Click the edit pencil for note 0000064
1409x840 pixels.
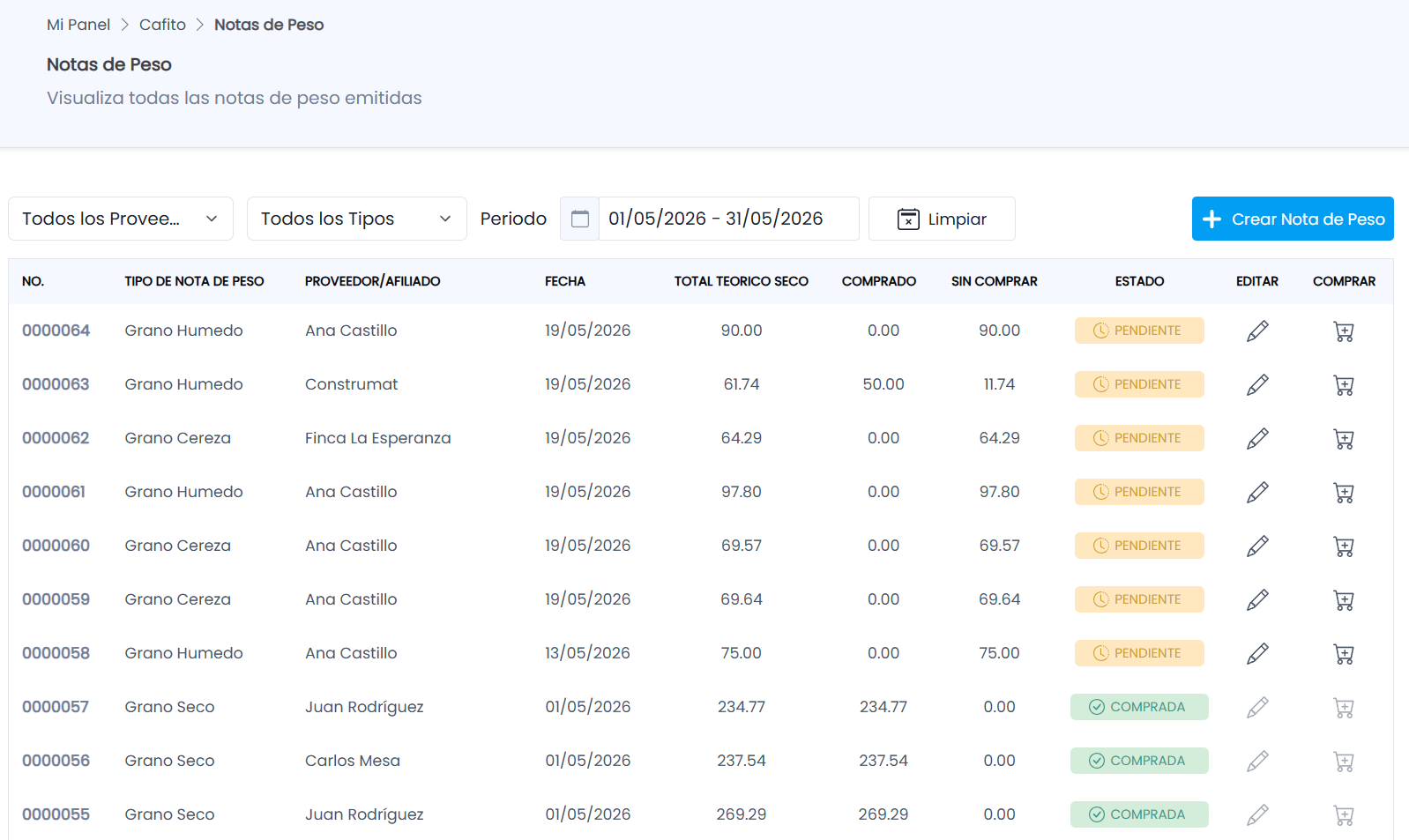pos(1257,331)
